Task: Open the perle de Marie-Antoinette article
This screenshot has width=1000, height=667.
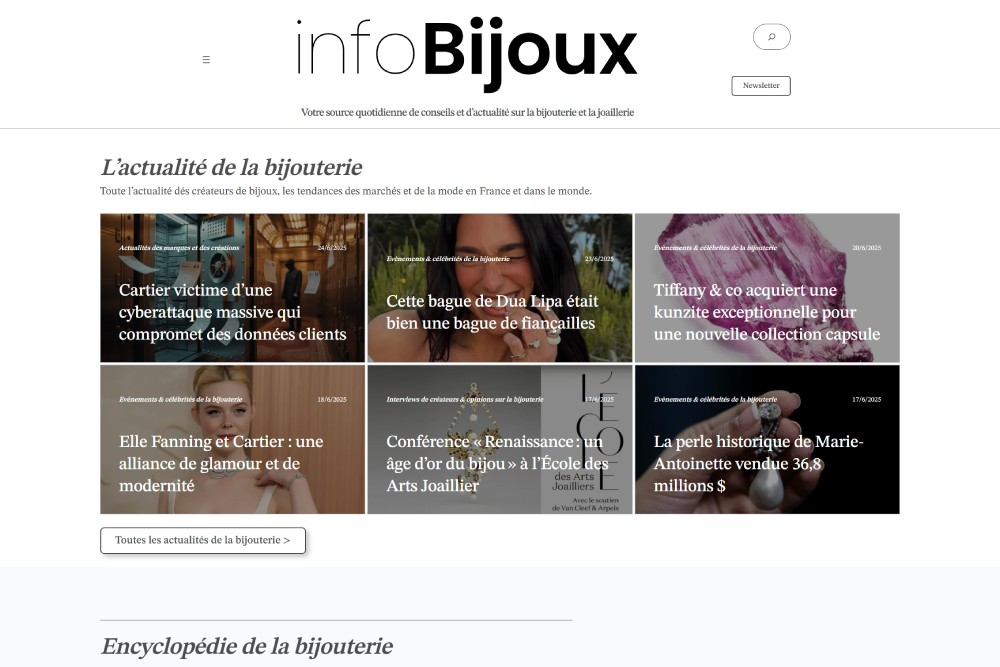Action: (x=758, y=464)
